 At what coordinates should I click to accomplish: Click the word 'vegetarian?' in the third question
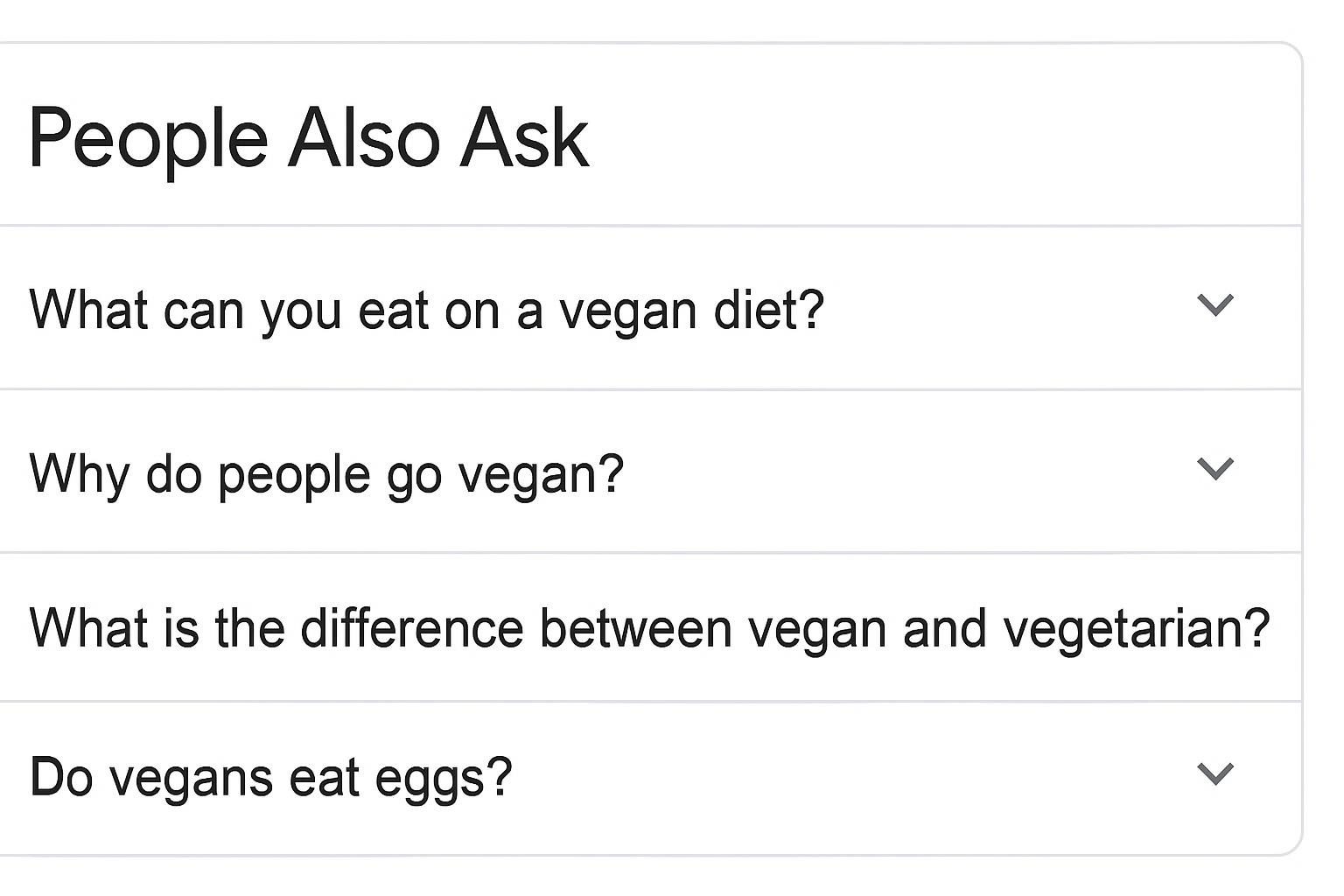click(x=1136, y=629)
